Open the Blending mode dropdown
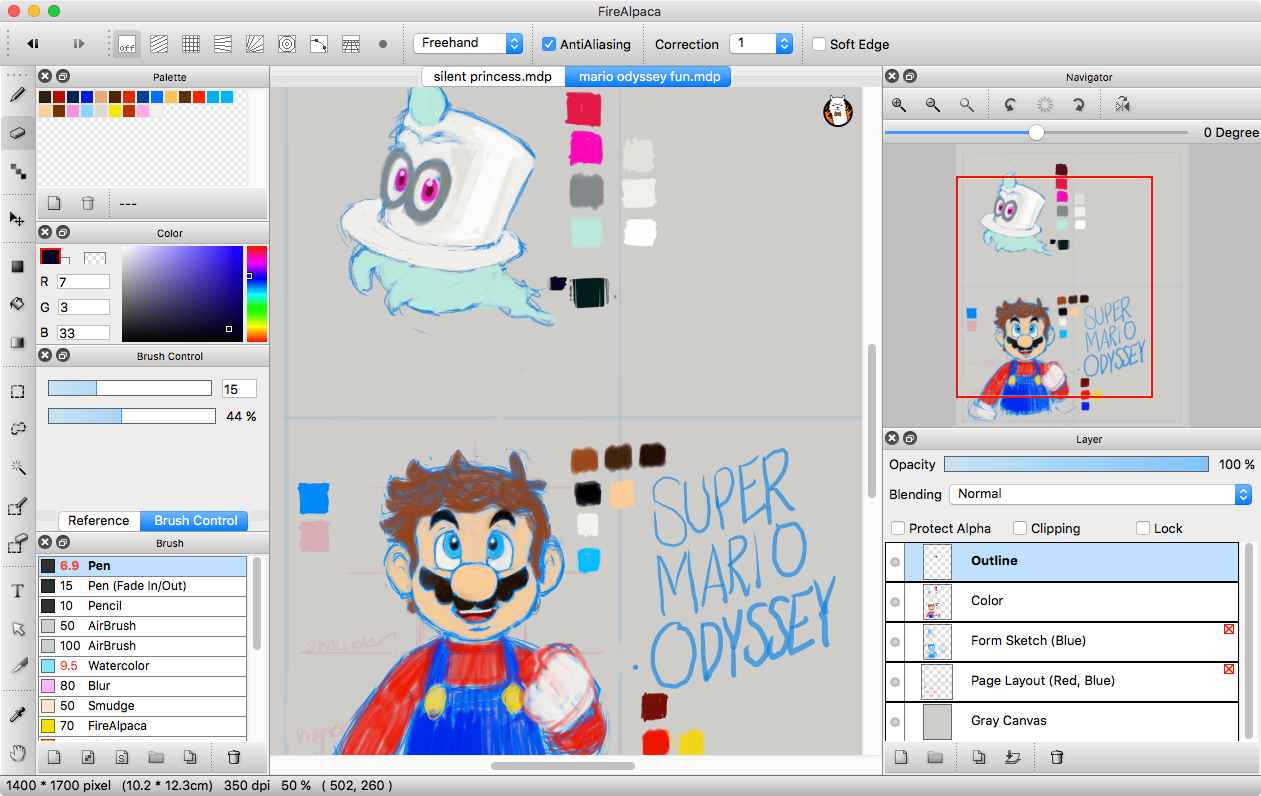This screenshot has width=1261, height=796. tap(1100, 494)
